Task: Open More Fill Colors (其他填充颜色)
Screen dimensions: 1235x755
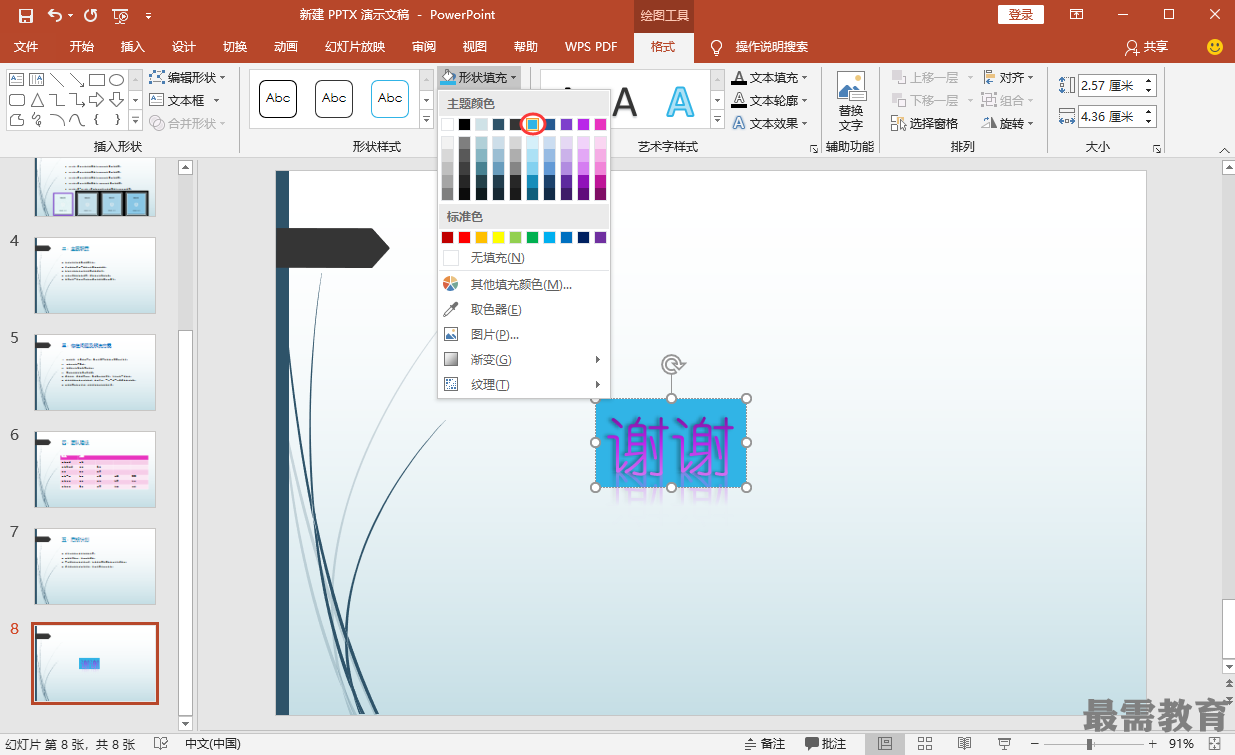Action: 523,284
